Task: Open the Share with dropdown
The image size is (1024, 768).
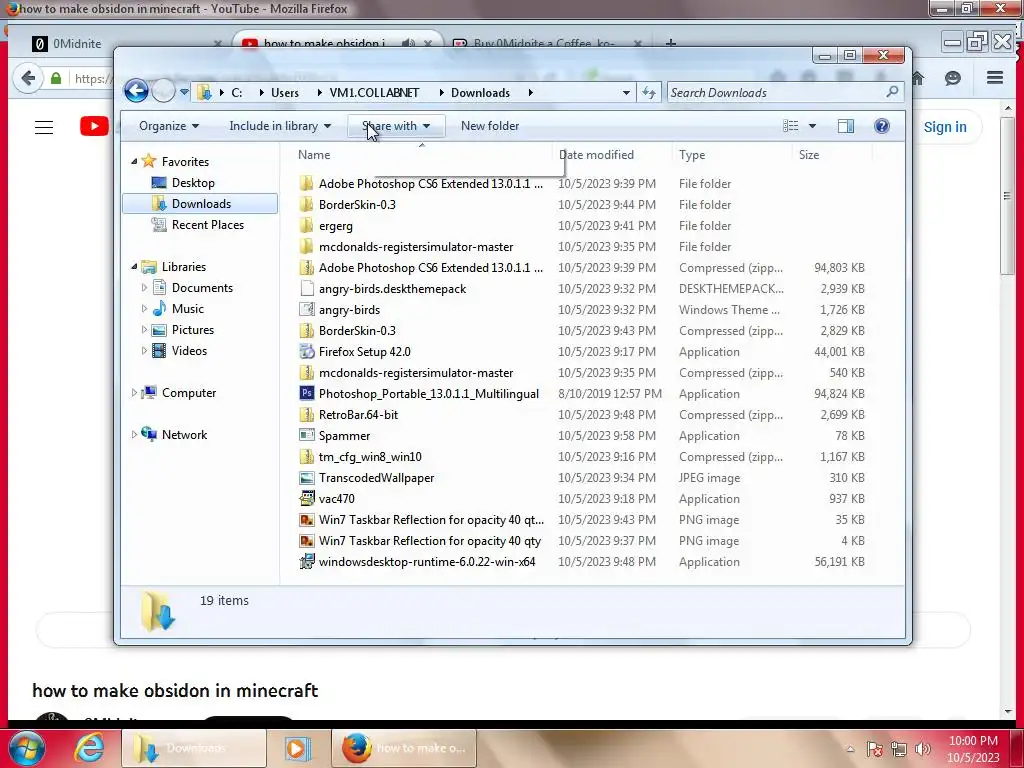Action: 396,126
